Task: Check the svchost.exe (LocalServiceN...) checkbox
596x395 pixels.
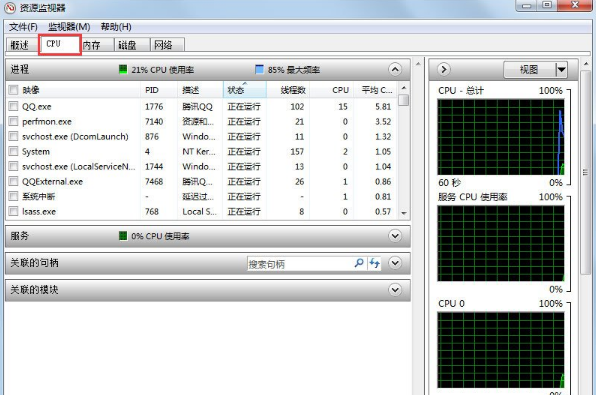Action: 13,166
